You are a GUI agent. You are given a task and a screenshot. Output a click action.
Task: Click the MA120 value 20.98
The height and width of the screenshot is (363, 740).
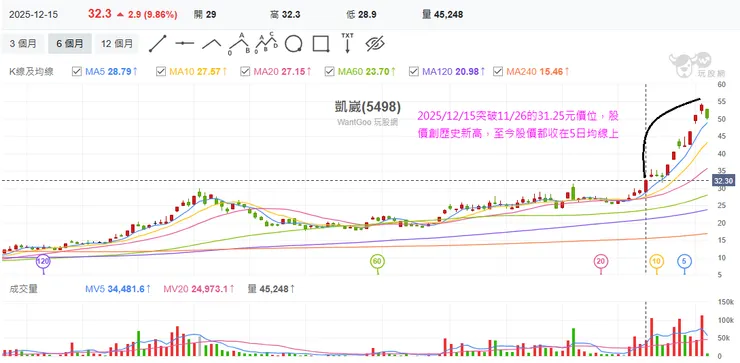[468, 72]
